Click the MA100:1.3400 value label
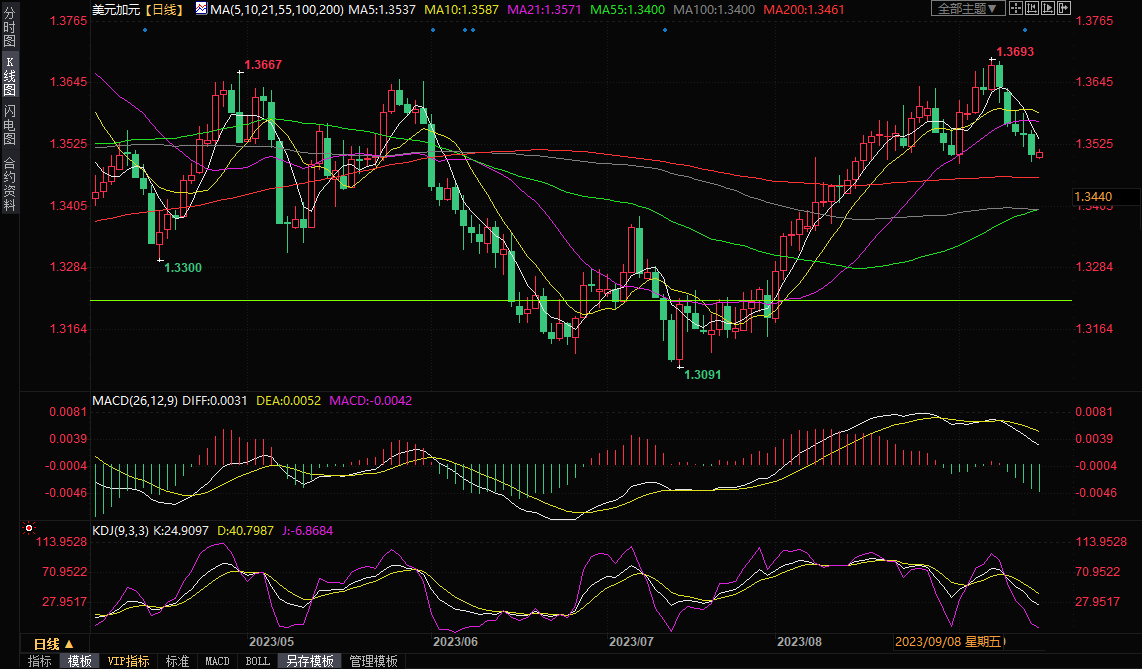 tap(714, 9)
